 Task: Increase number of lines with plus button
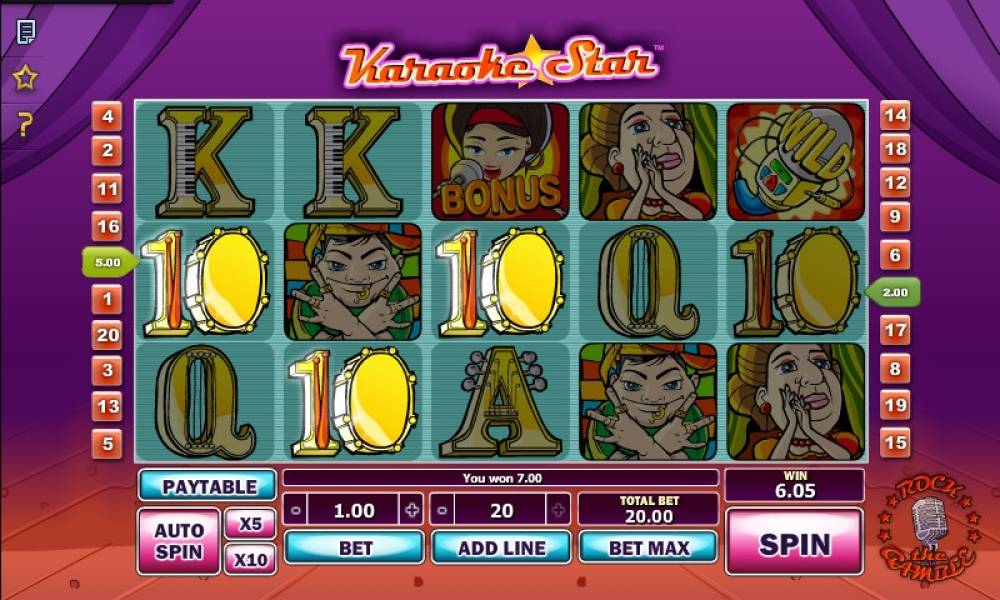pos(559,510)
